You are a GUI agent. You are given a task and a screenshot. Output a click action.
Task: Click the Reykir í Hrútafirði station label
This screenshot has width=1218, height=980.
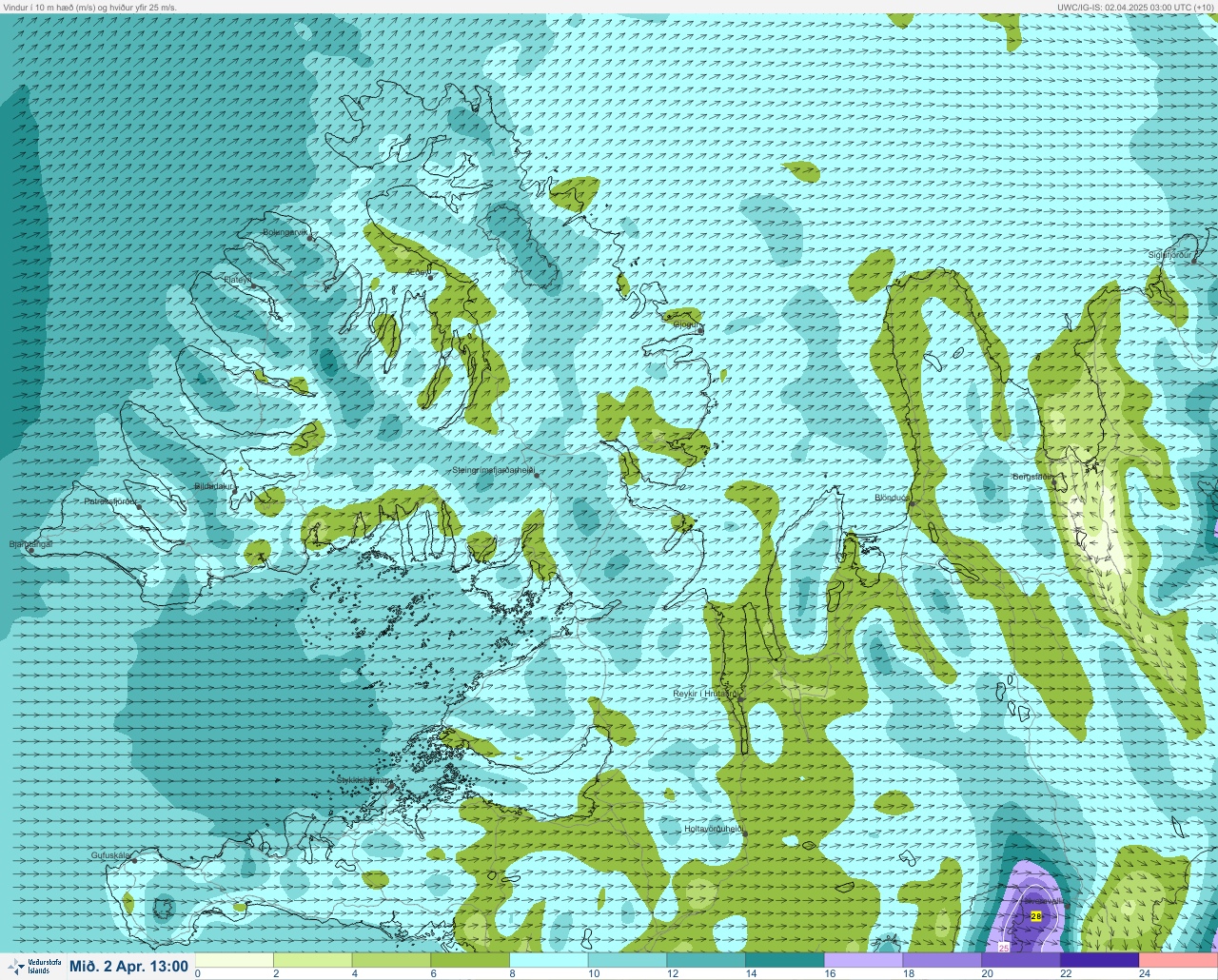click(x=705, y=694)
